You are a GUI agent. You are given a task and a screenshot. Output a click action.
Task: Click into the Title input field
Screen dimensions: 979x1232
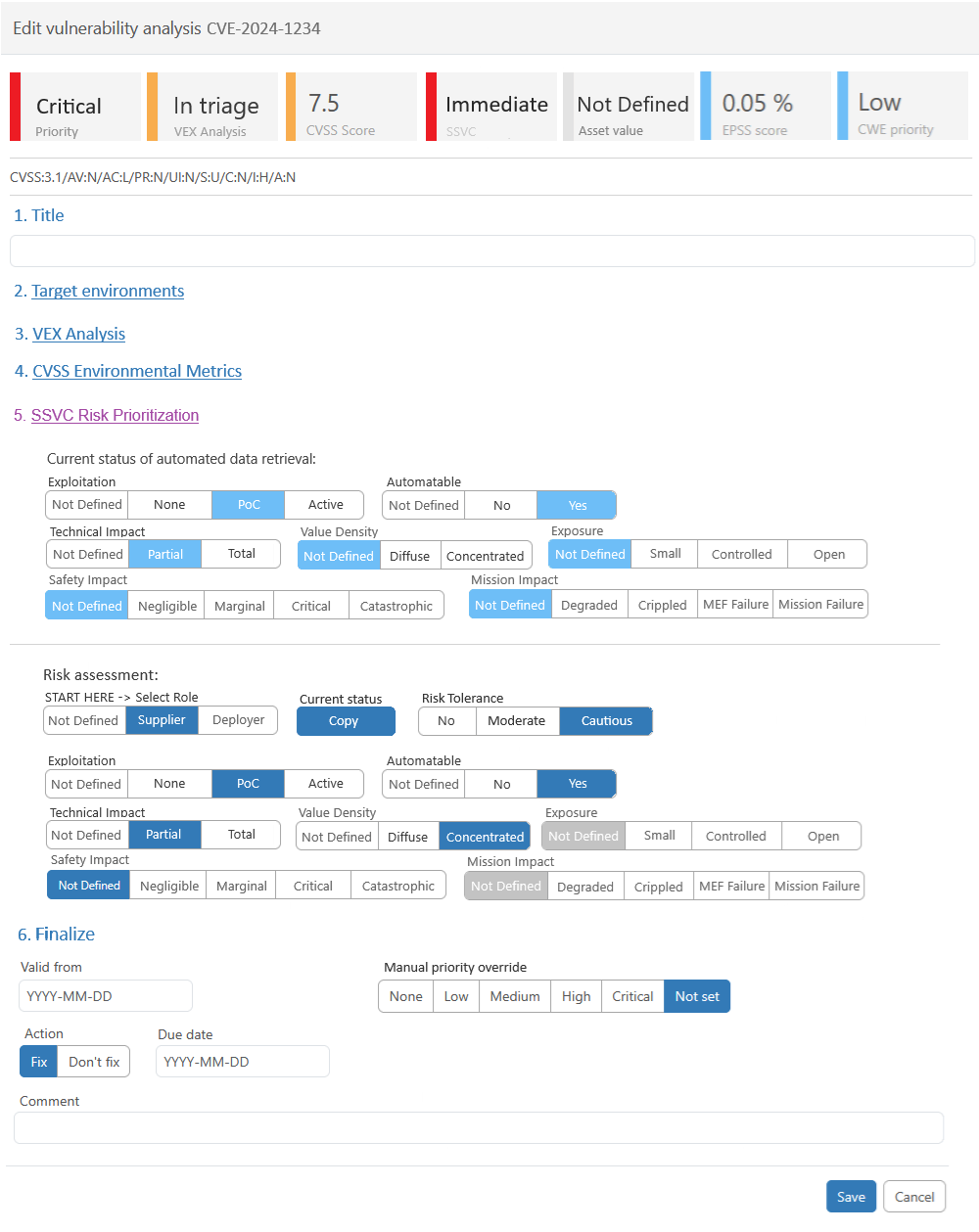pyautogui.click(x=492, y=251)
